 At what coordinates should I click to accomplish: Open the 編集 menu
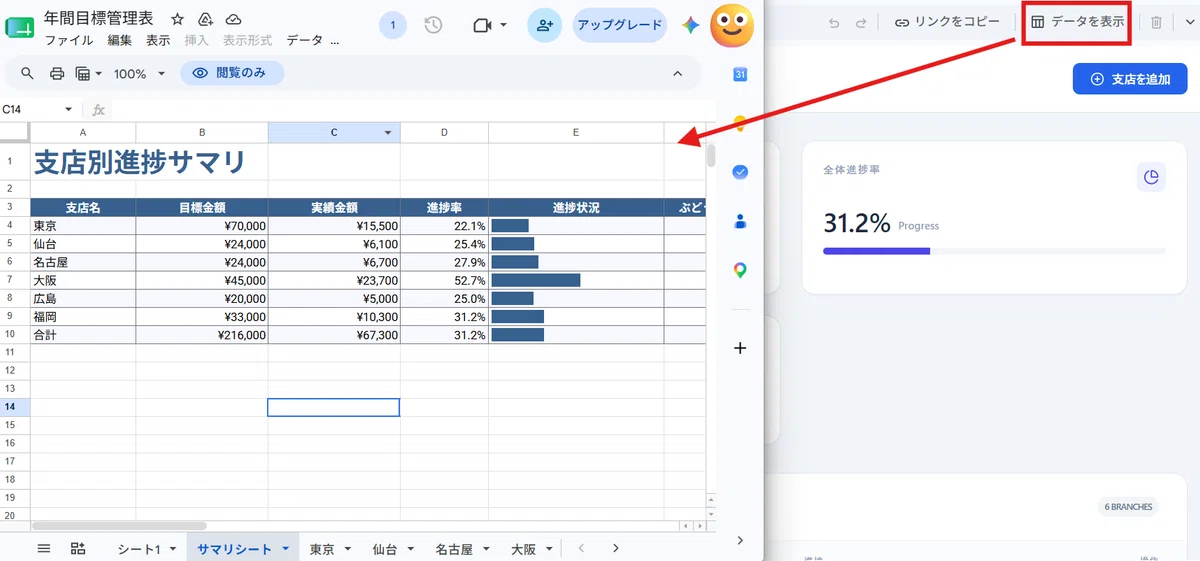(x=119, y=40)
